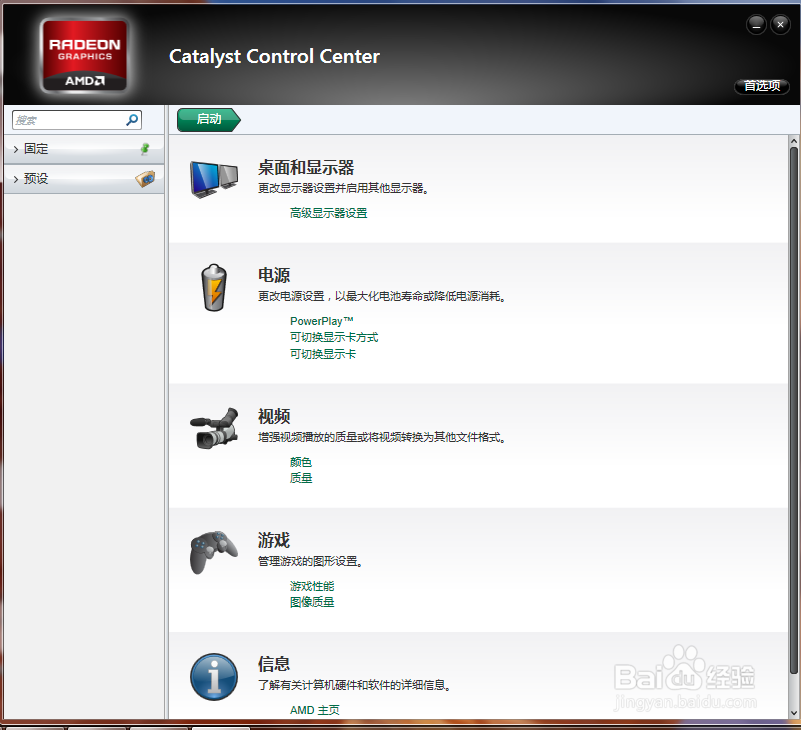
Task: Open the 首选项 preferences menu
Action: click(x=762, y=86)
